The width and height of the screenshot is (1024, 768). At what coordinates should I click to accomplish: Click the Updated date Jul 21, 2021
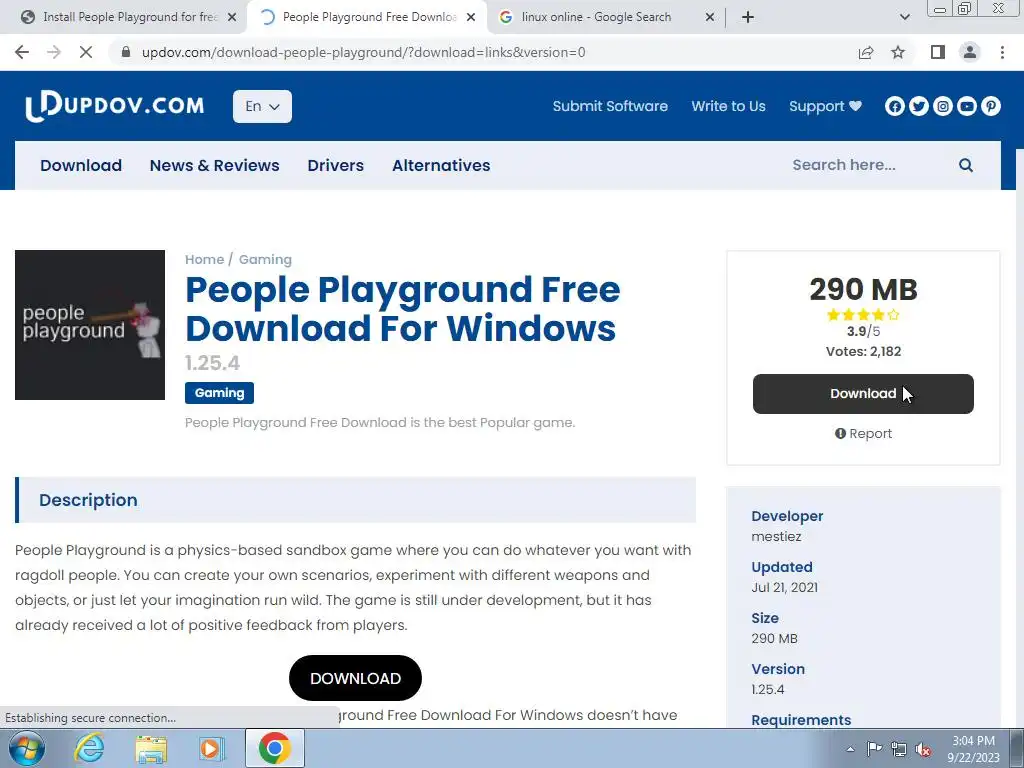pyautogui.click(x=784, y=587)
